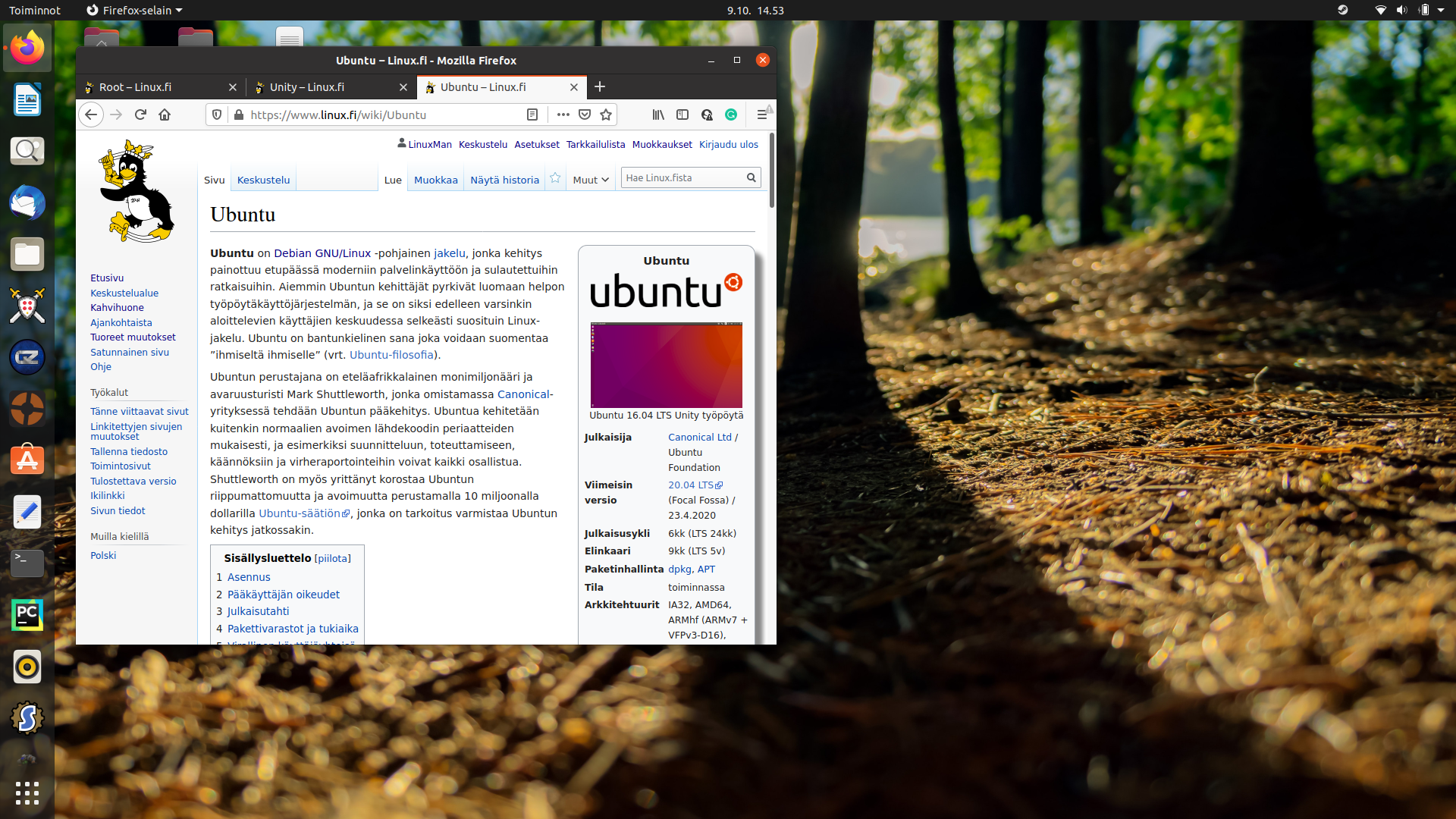Toggle reader view in address bar
The image size is (1456, 819).
[x=532, y=115]
